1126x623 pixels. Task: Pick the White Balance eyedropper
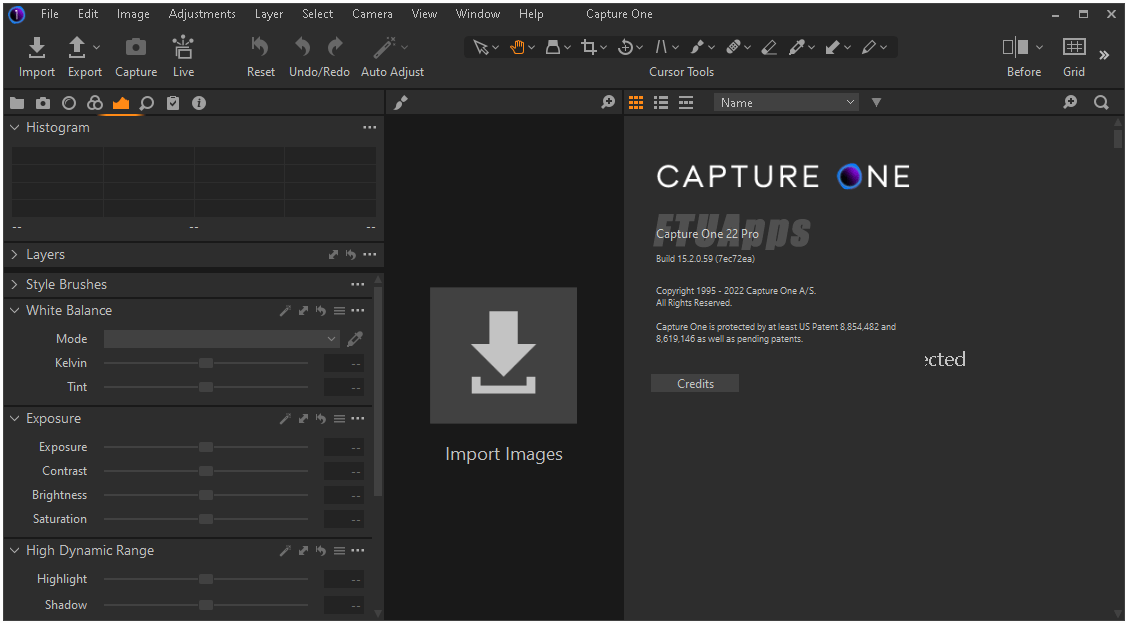[x=354, y=339]
